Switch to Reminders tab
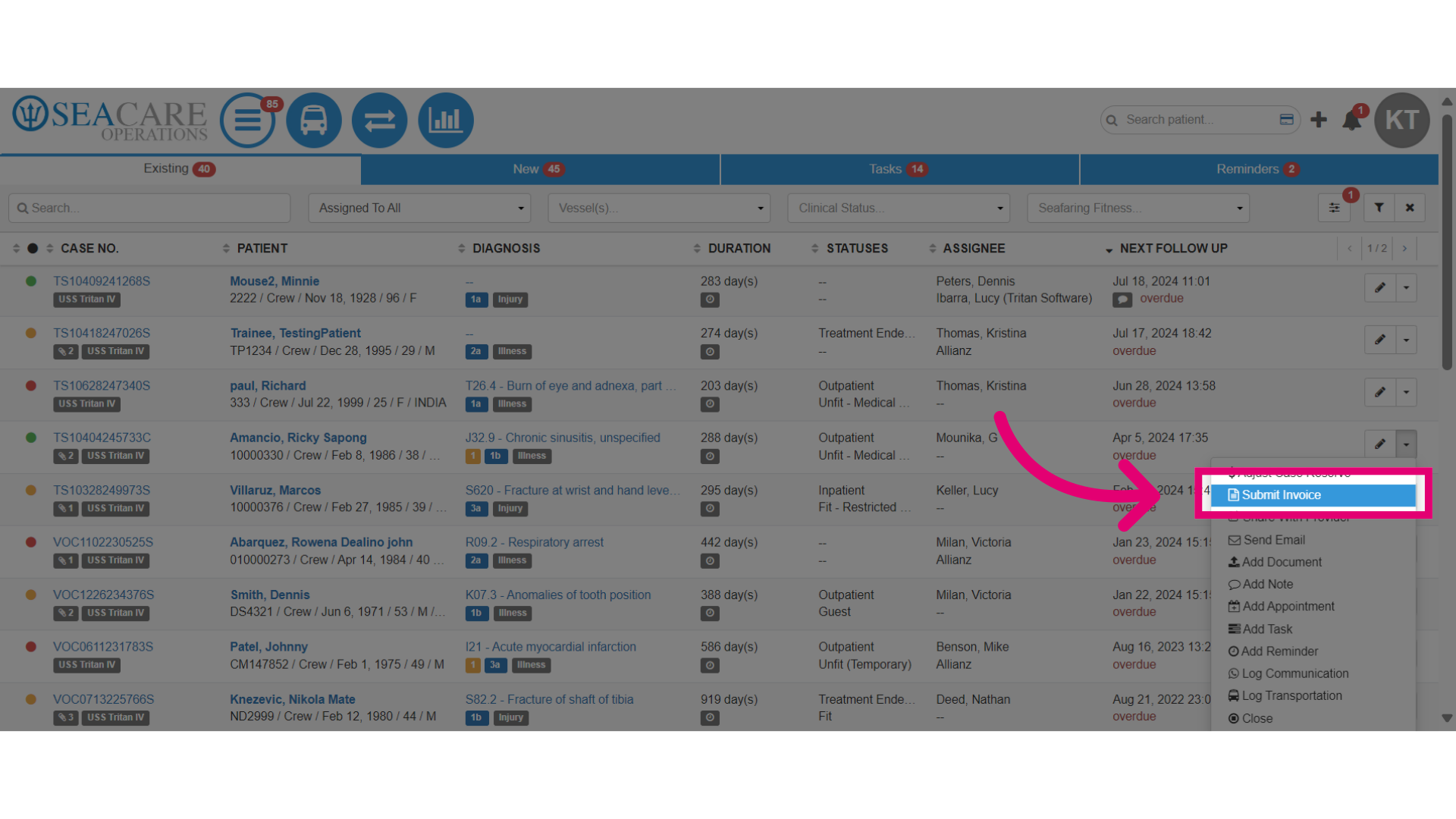1456x819 pixels. tap(1259, 169)
